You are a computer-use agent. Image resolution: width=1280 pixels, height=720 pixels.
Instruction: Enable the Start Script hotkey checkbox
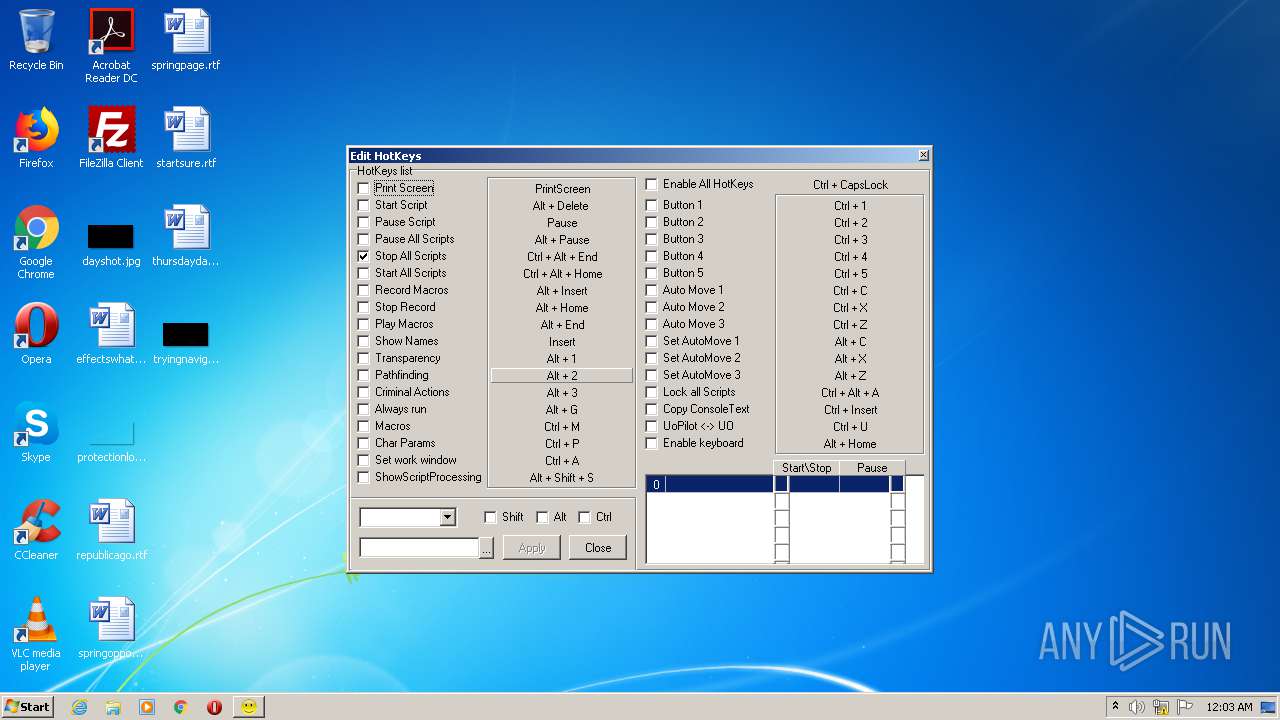(x=364, y=205)
